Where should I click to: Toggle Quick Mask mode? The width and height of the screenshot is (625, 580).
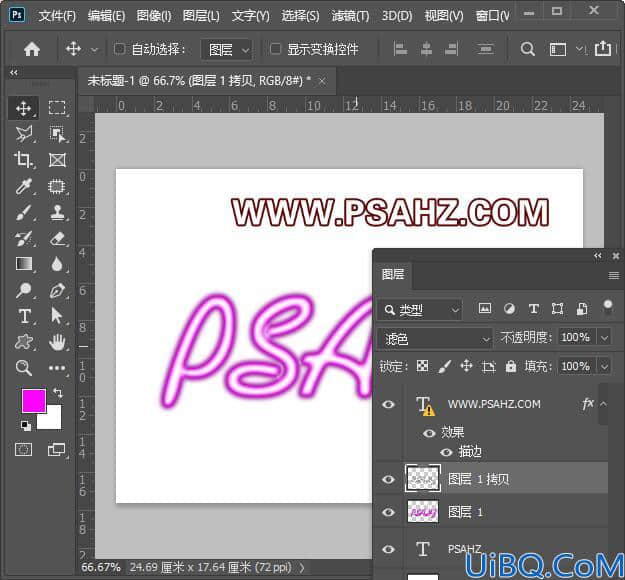point(24,450)
